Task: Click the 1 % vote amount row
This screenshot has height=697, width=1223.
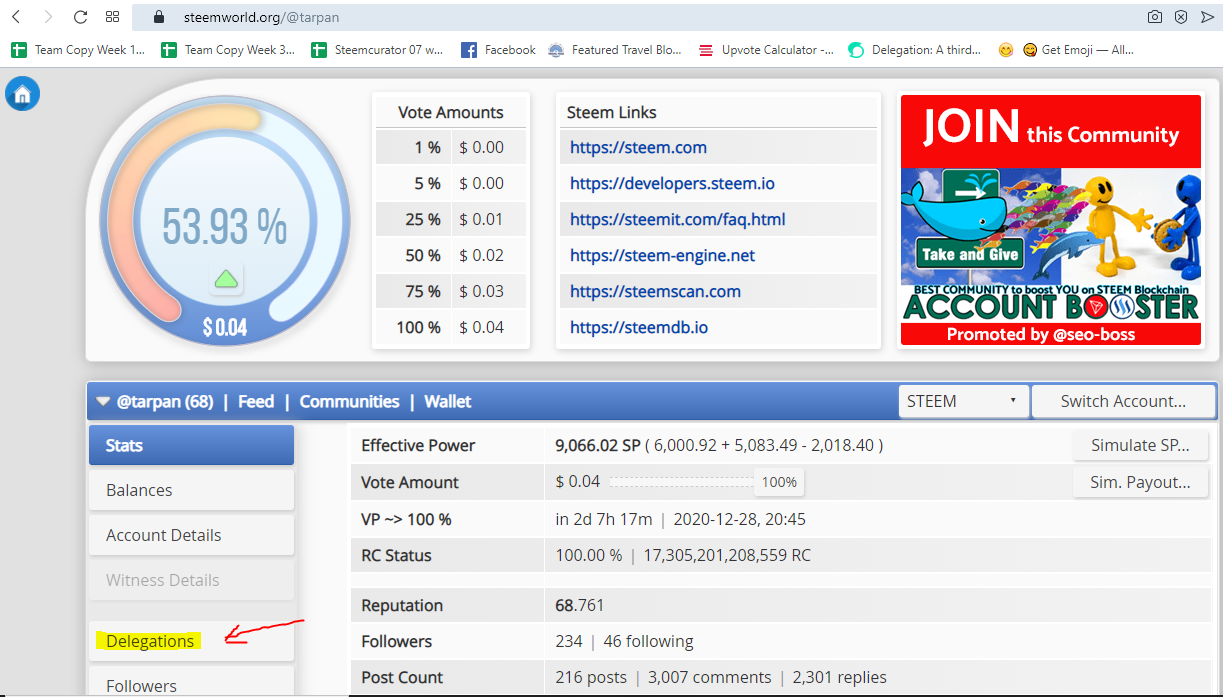Action: 451,147
